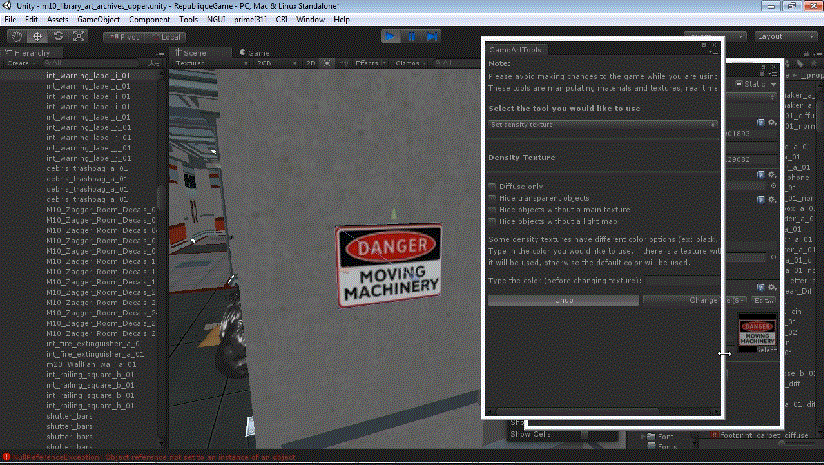Switch to the Hierarchy tab

(x=32, y=53)
